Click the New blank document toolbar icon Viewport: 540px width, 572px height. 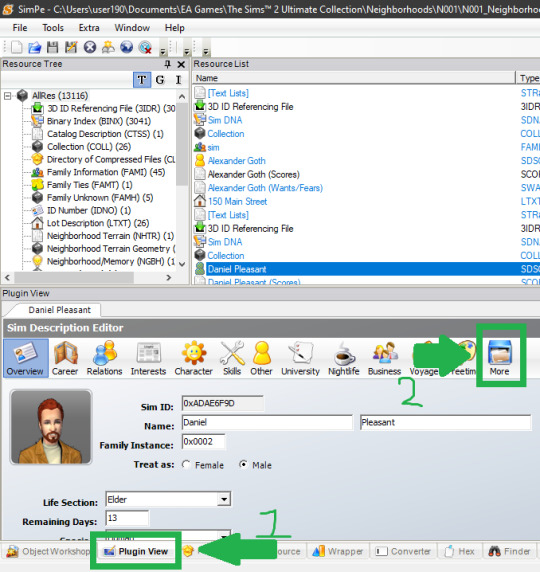(x=16, y=47)
